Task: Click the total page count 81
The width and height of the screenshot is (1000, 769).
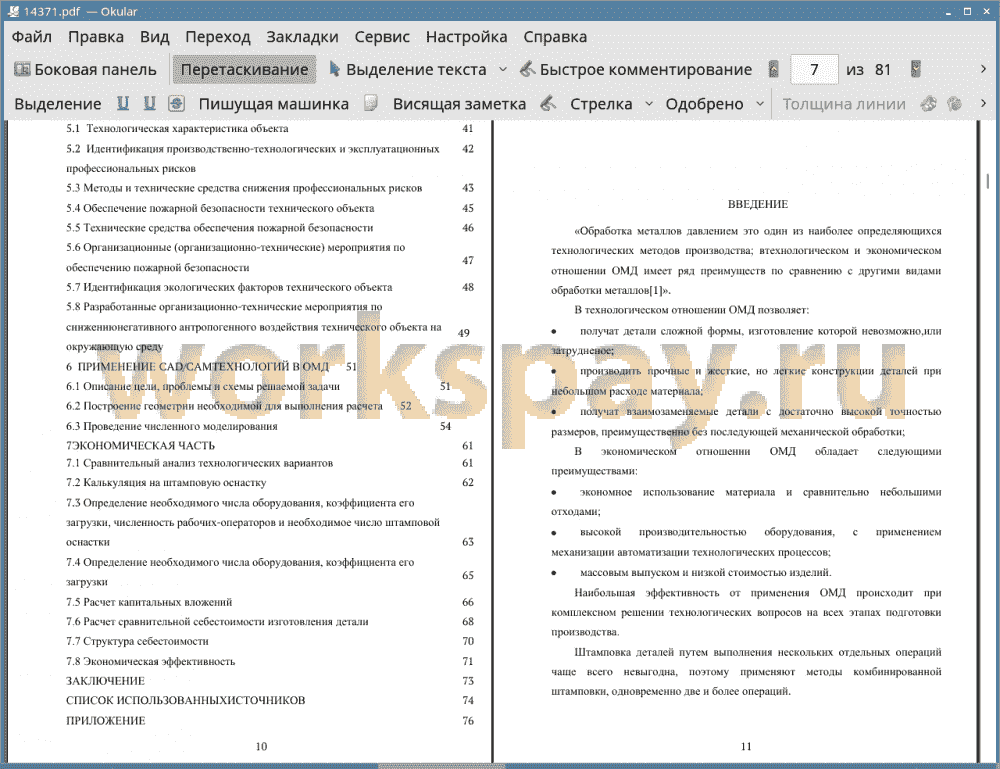Action: point(883,70)
